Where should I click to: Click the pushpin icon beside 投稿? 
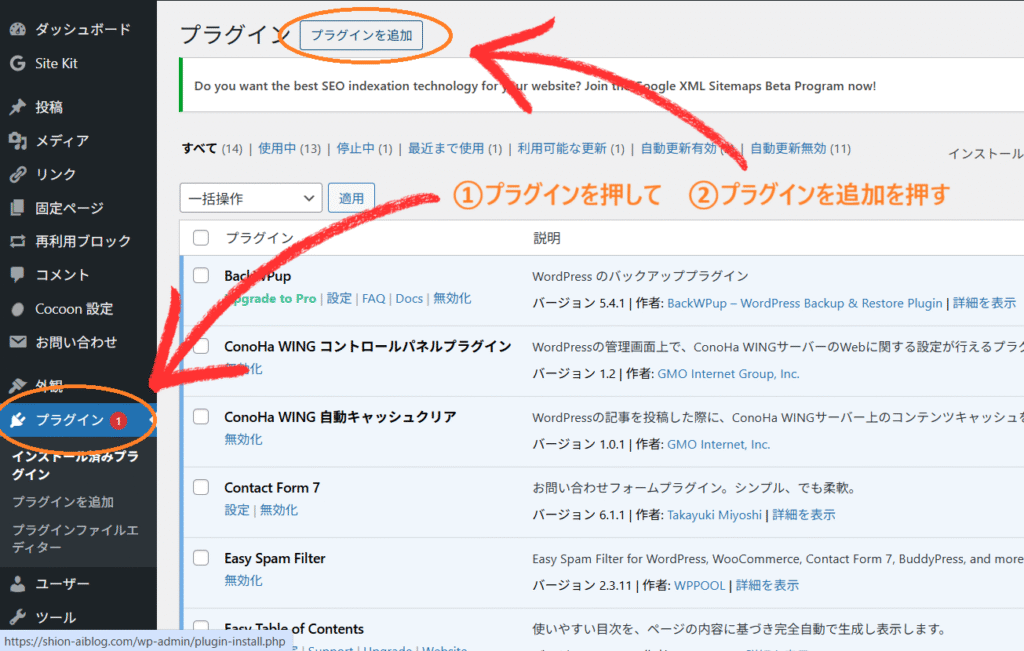tap(18, 106)
